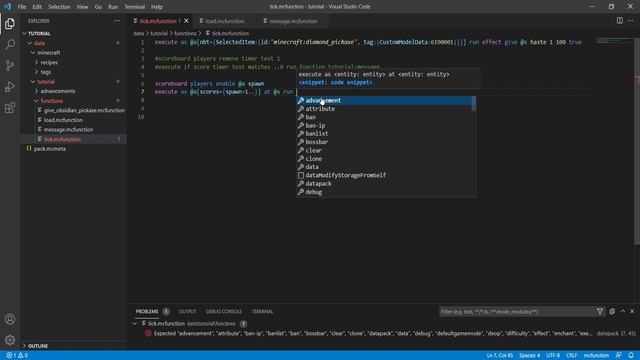The image size is (640, 360).
Task: Open the Help menu
Action: pos(157,7)
